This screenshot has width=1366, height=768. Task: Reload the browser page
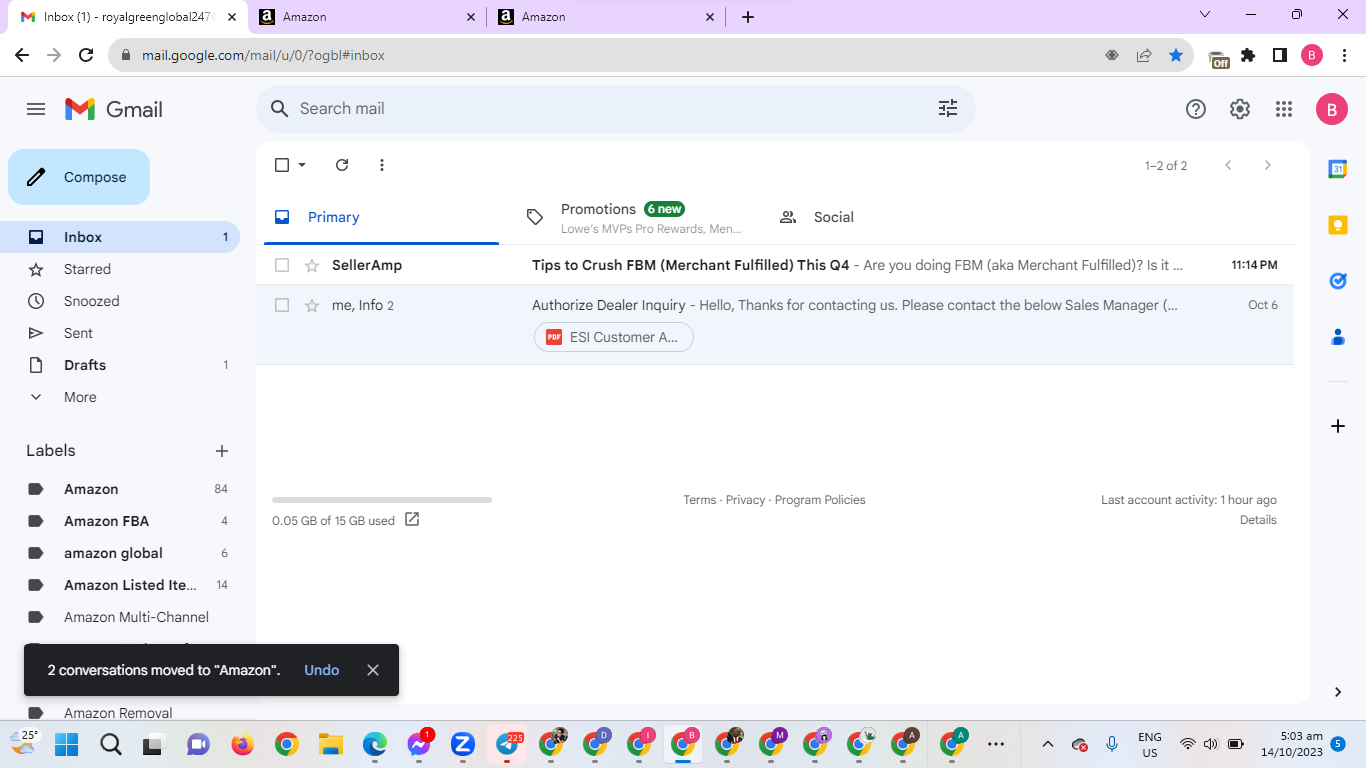coord(86,56)
